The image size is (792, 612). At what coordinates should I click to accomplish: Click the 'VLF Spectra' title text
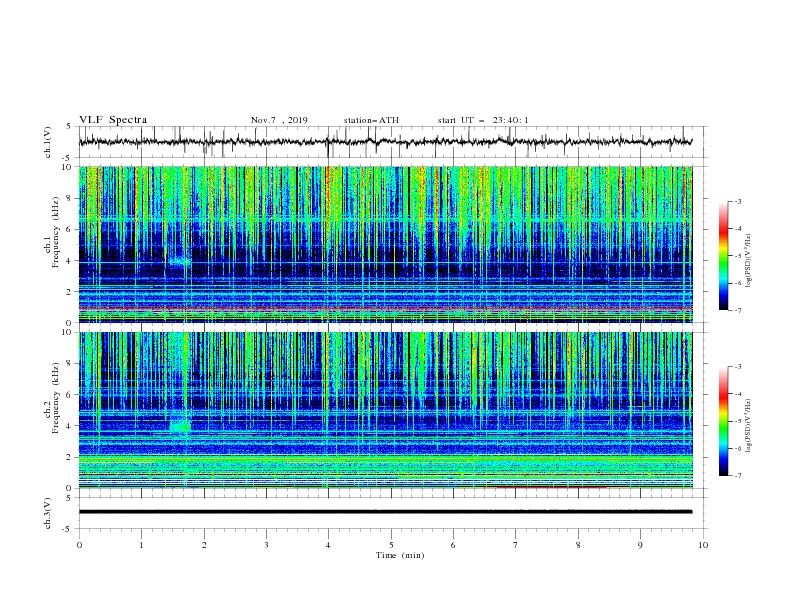click(113, 120)
